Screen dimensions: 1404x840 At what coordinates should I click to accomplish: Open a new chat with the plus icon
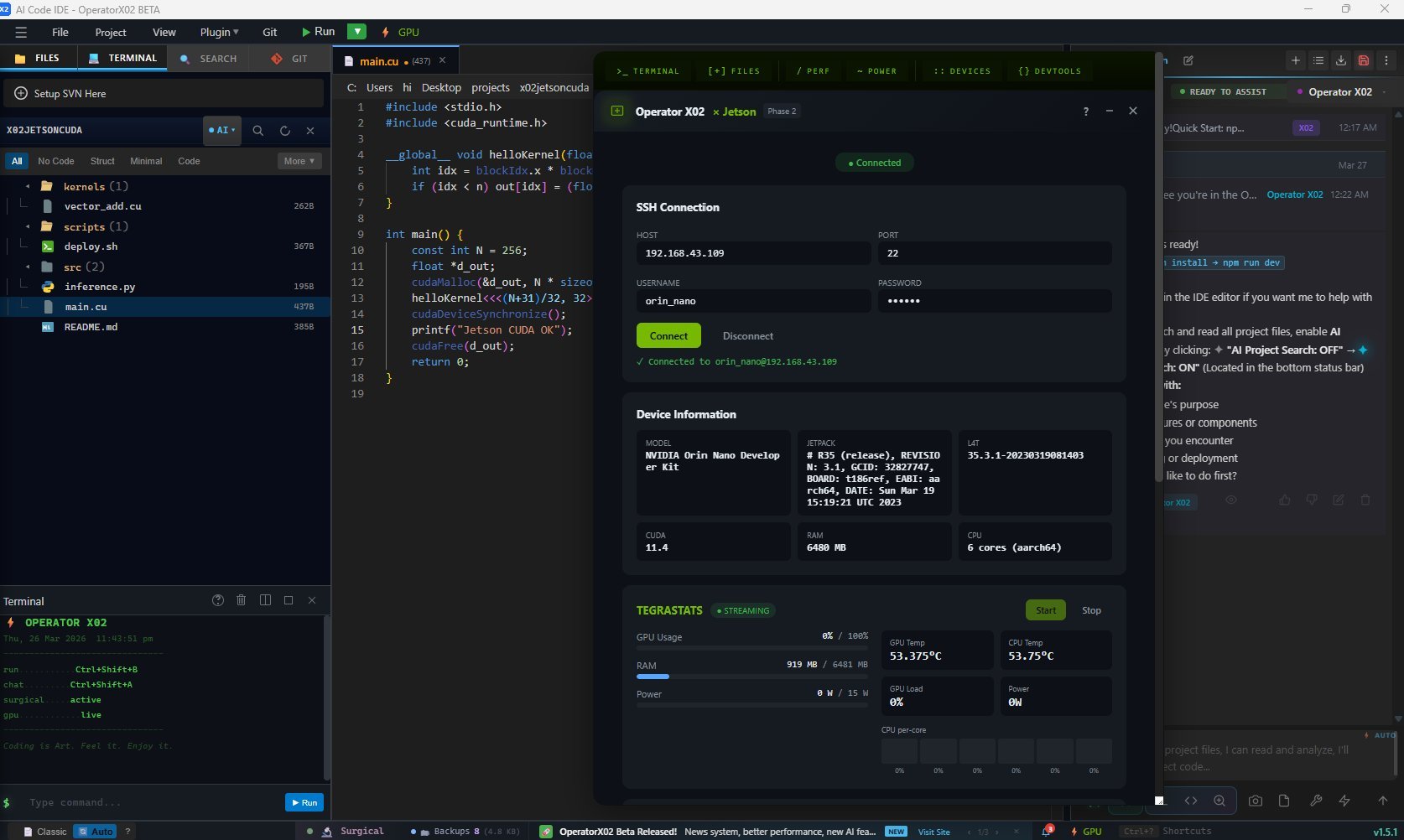[x=1296, y=61]
